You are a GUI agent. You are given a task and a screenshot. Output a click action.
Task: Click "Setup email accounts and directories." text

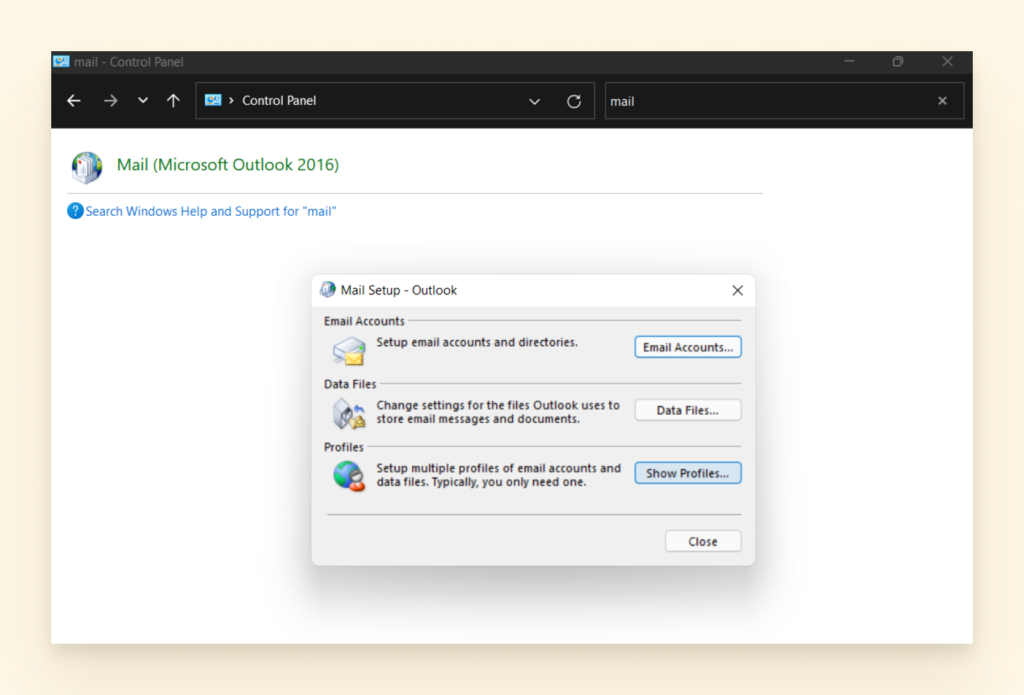click(x=477, y=342)
